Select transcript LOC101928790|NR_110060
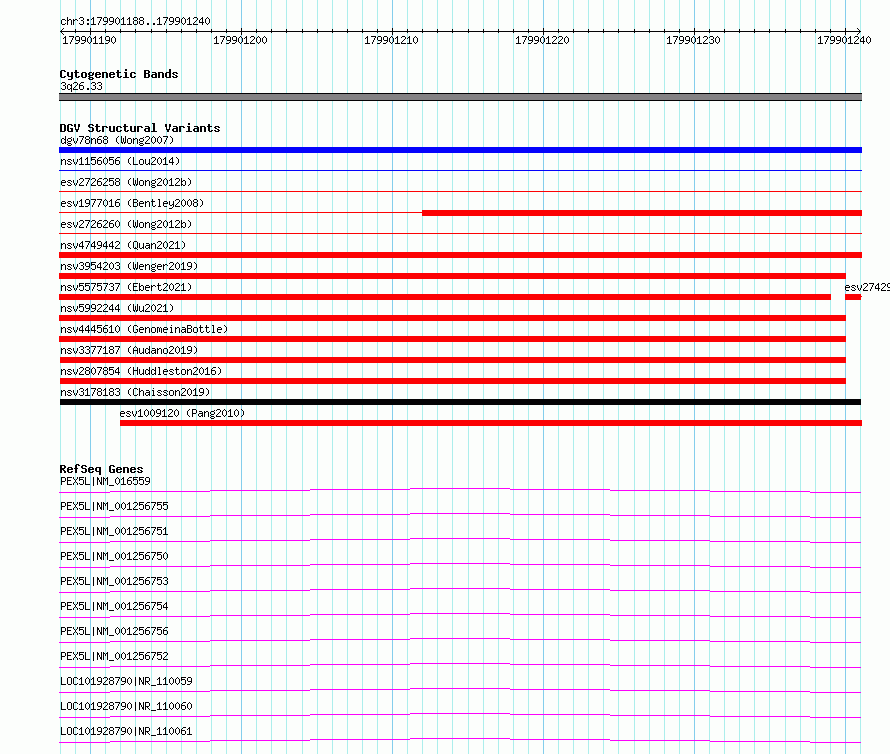The image size is (890, 754). [126, 706]
